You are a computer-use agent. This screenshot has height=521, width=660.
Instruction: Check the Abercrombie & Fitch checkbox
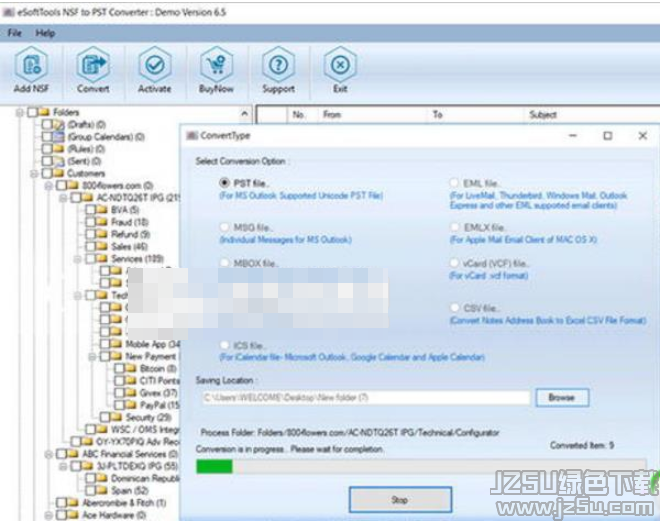click(61, 502)
